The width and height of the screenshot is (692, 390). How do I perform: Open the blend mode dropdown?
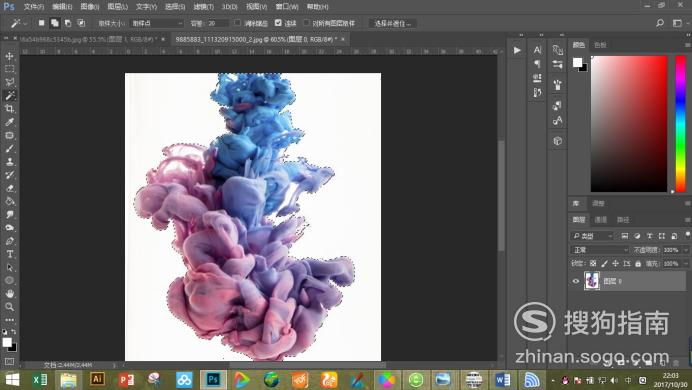coord(600,250)
